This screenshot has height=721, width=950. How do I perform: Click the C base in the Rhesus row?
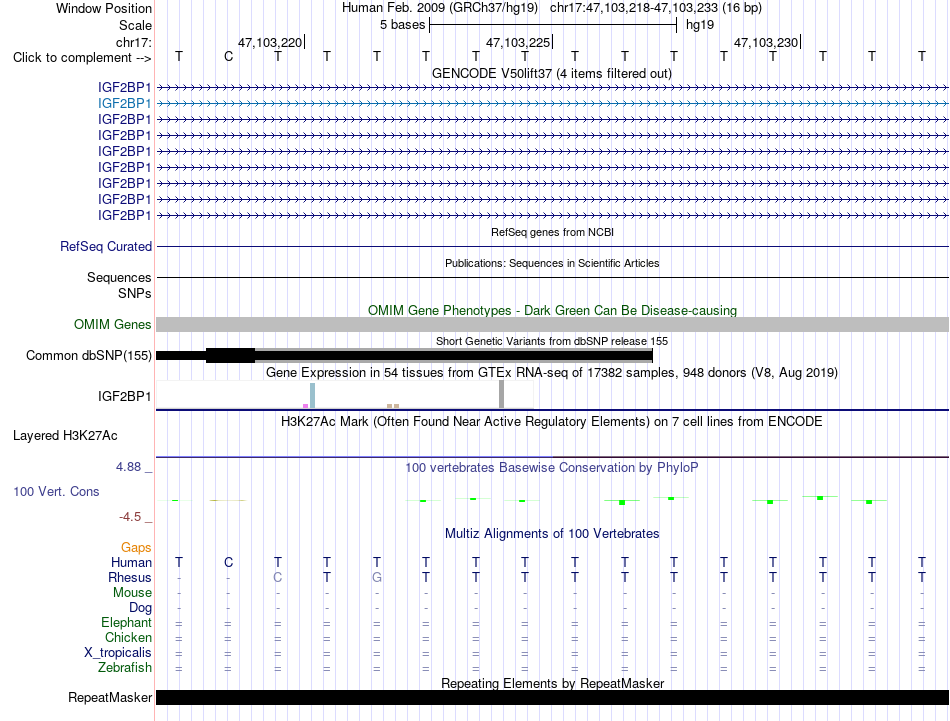[x=277, y=577]
